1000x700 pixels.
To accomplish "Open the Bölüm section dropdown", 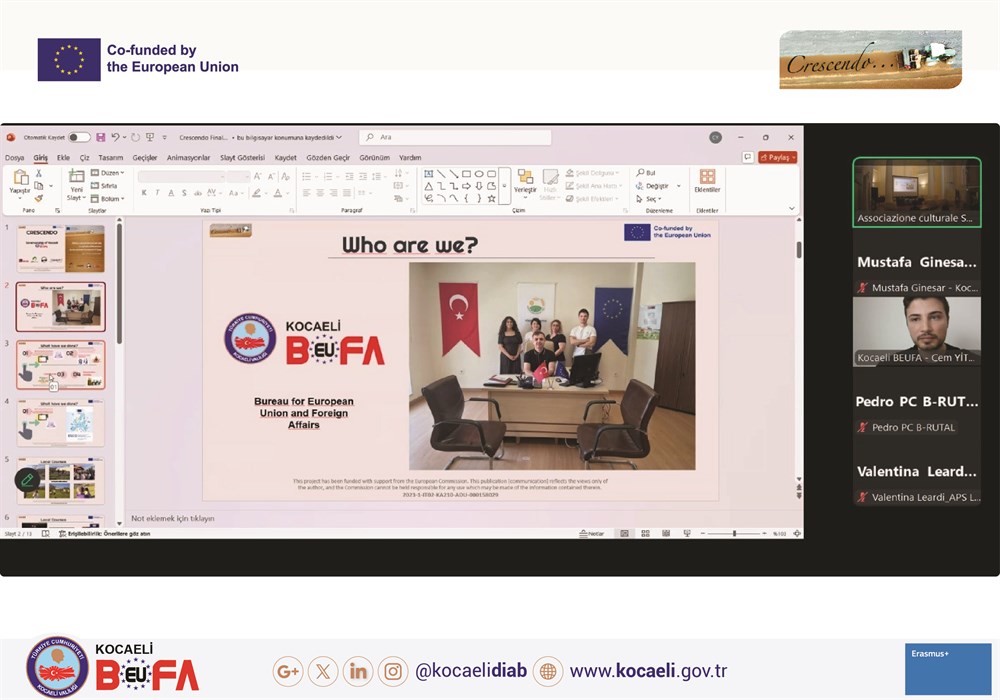I will (107, 199).
